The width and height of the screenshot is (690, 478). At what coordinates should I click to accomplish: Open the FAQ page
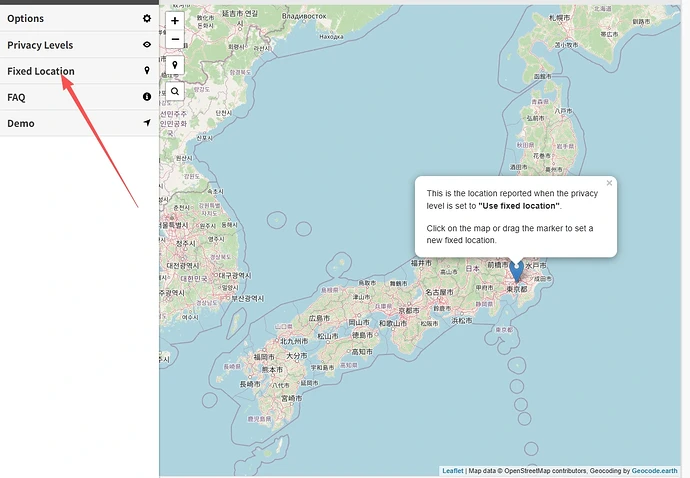17,97
